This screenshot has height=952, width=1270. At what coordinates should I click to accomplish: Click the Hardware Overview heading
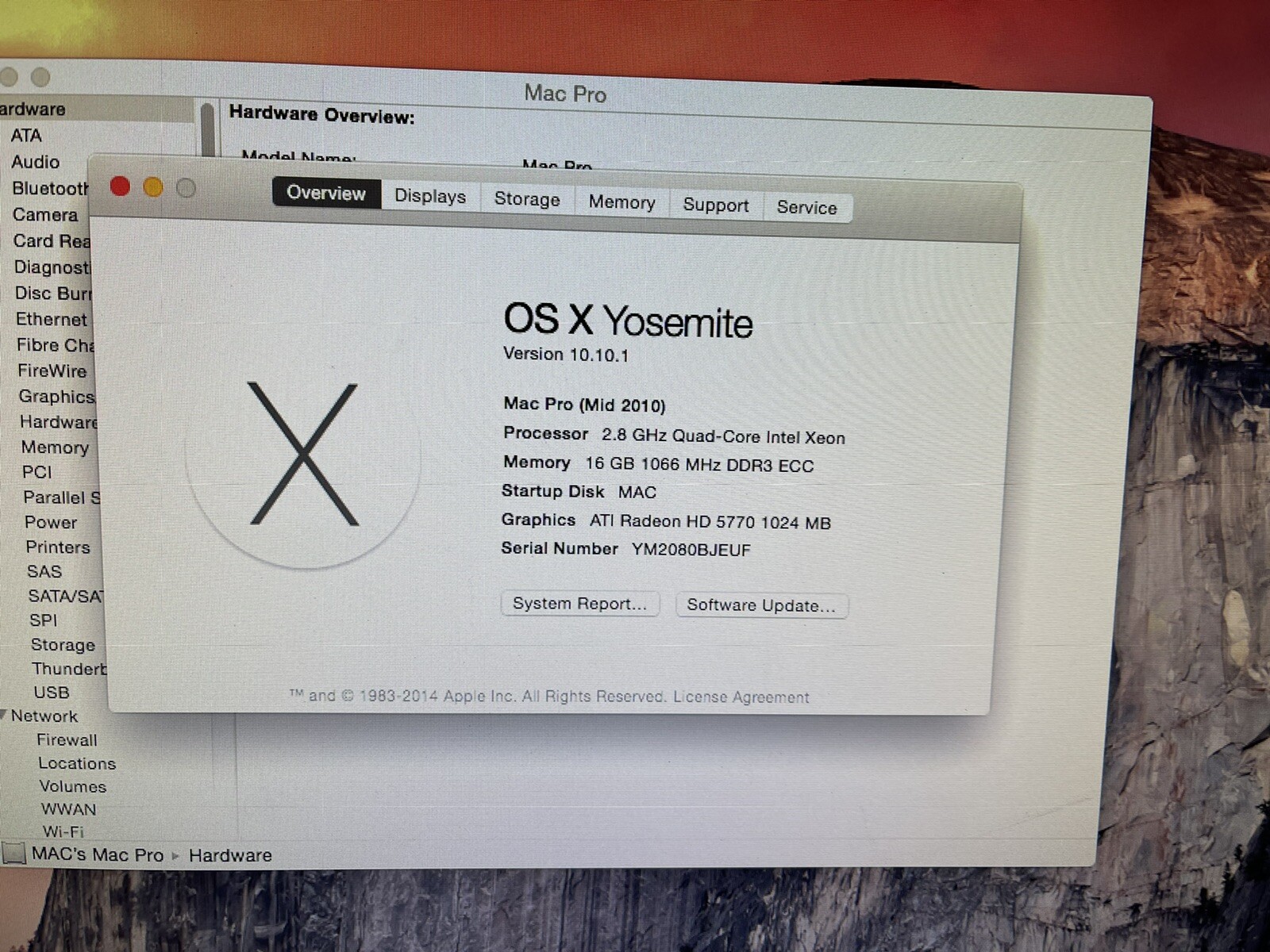click(x=321, y=115)
